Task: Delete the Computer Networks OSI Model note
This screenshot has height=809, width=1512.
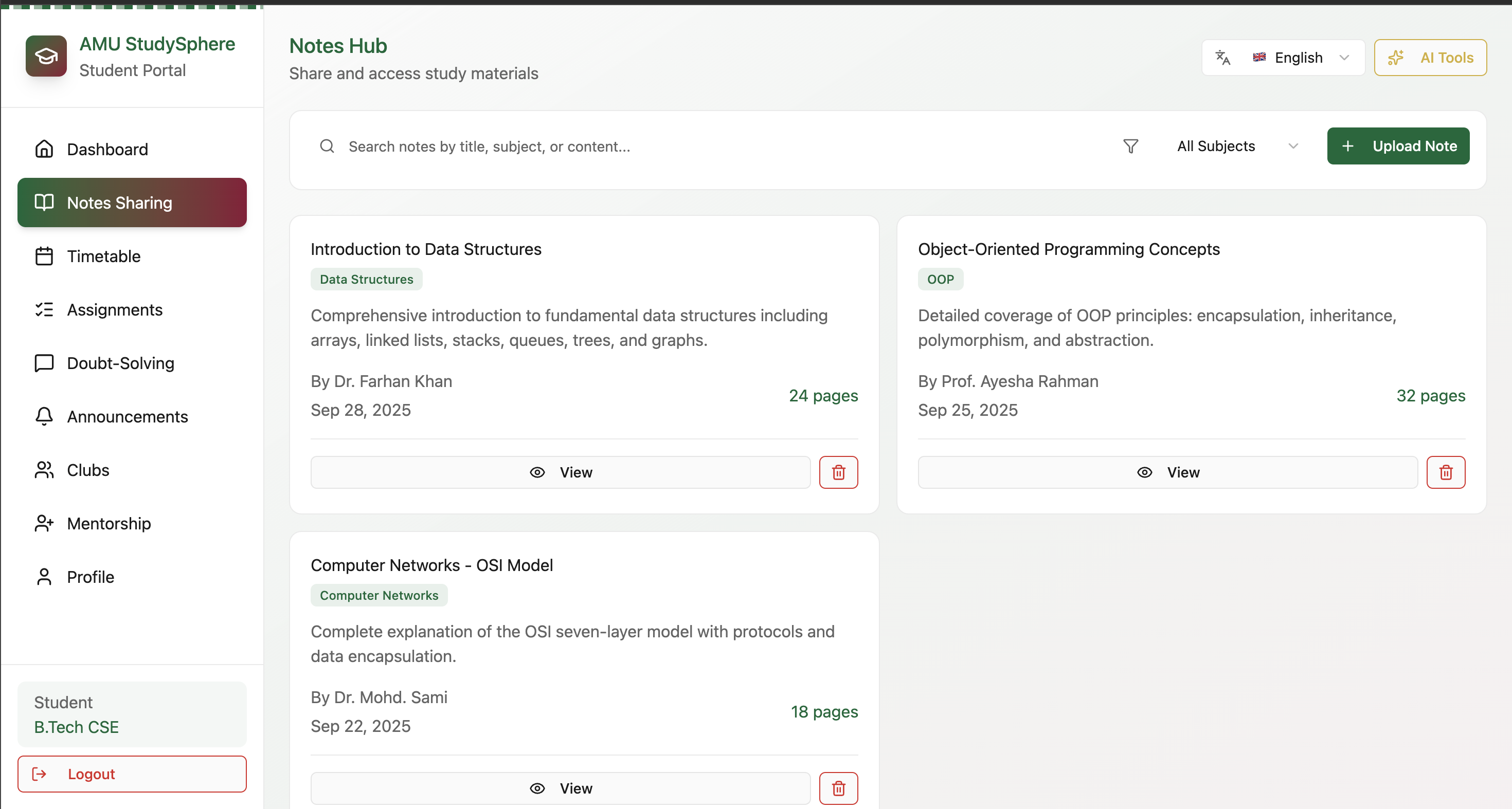Action: (x=838, y=788)
